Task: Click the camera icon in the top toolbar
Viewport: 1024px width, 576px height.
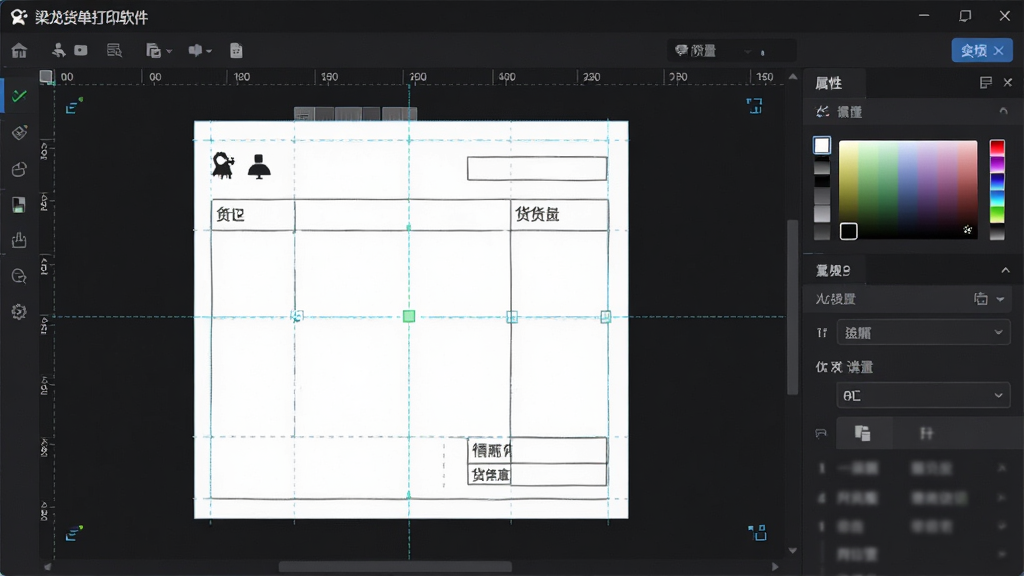Action: point(81,50)
